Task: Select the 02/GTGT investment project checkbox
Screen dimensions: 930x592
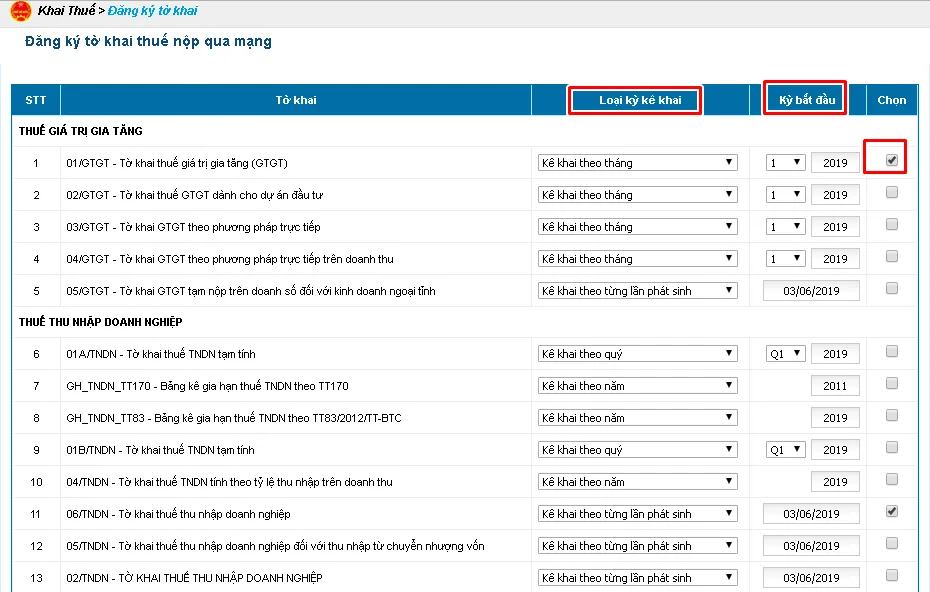Action: 892,193
